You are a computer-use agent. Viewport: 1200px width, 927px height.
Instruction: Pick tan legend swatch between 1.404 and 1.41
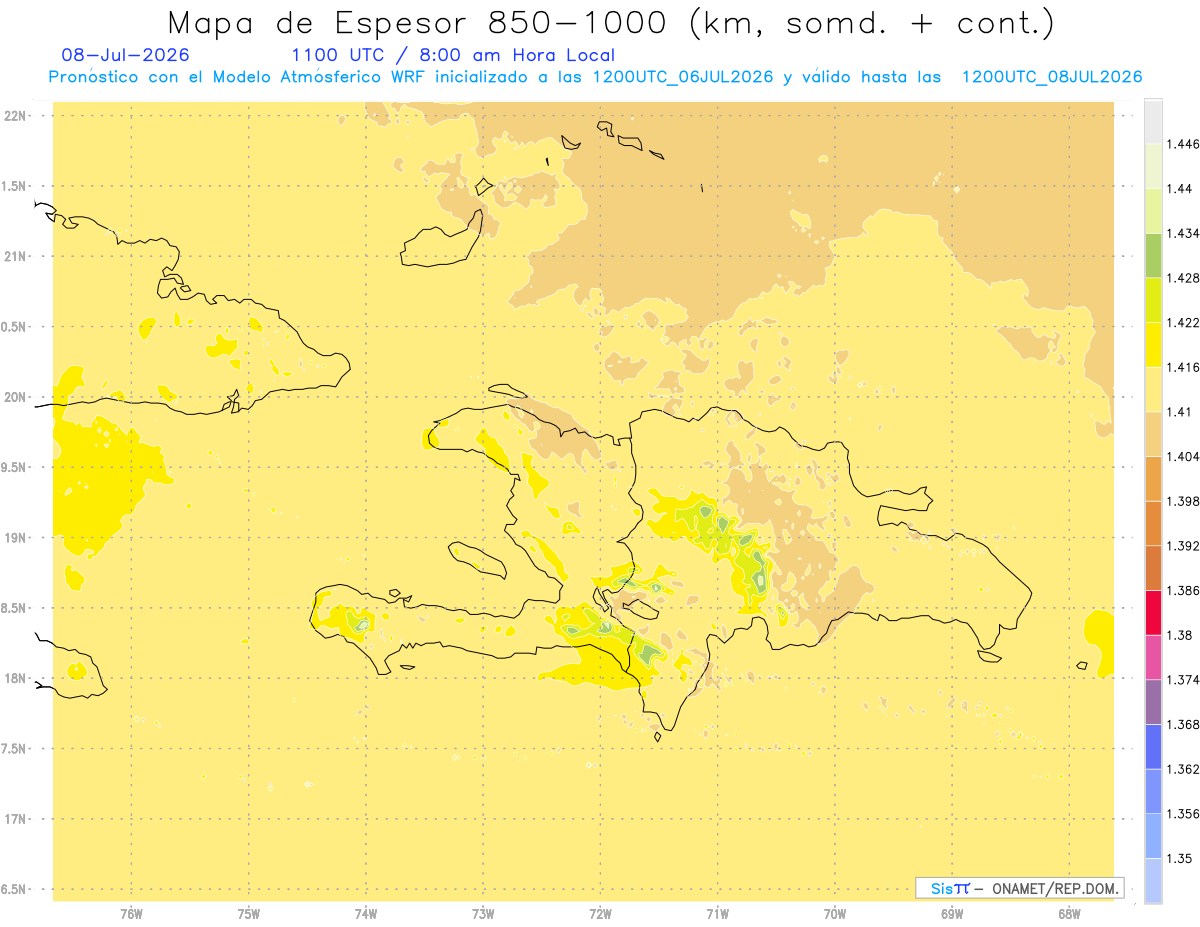[1153, 434]
